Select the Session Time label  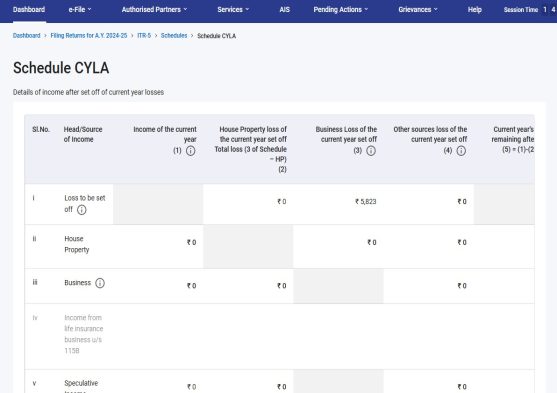[521, 10]
